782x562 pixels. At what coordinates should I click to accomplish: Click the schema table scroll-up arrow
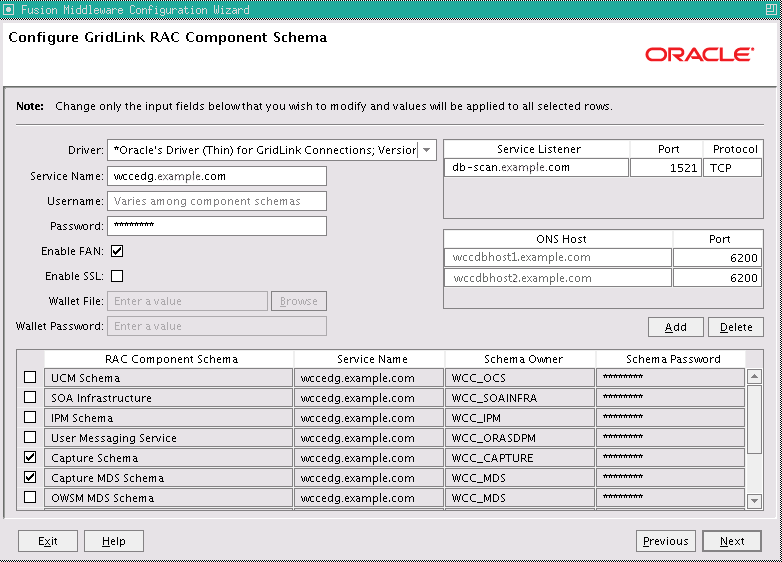click(x=755, y=377)
